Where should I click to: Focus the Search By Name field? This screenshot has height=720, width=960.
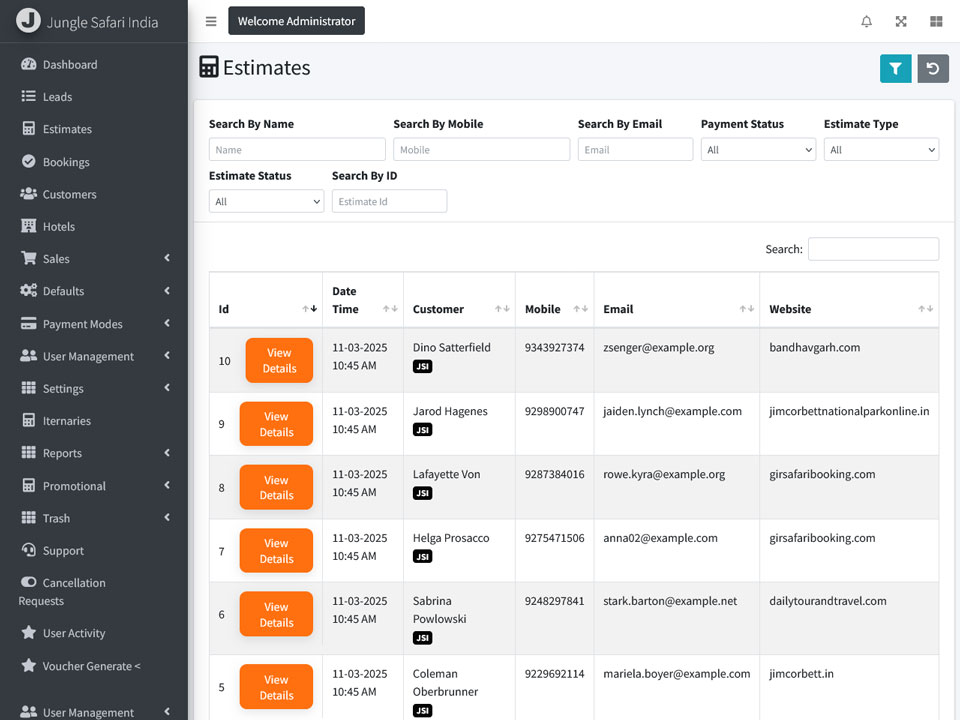point(297,149)
